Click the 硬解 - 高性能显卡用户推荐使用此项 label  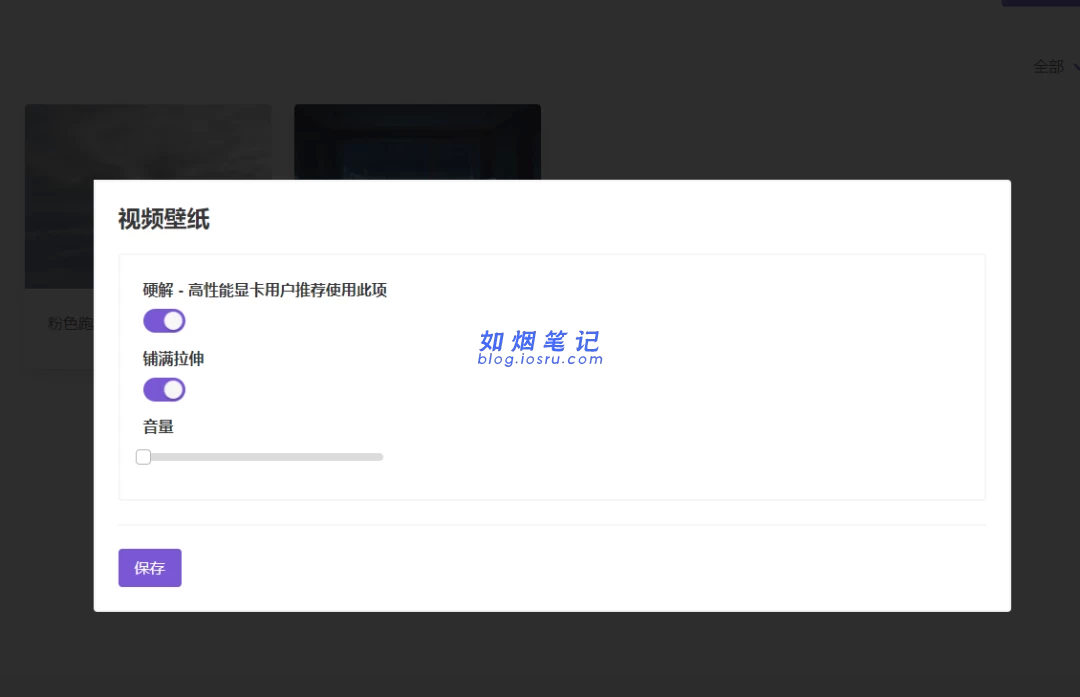click(x=264, y=290)
